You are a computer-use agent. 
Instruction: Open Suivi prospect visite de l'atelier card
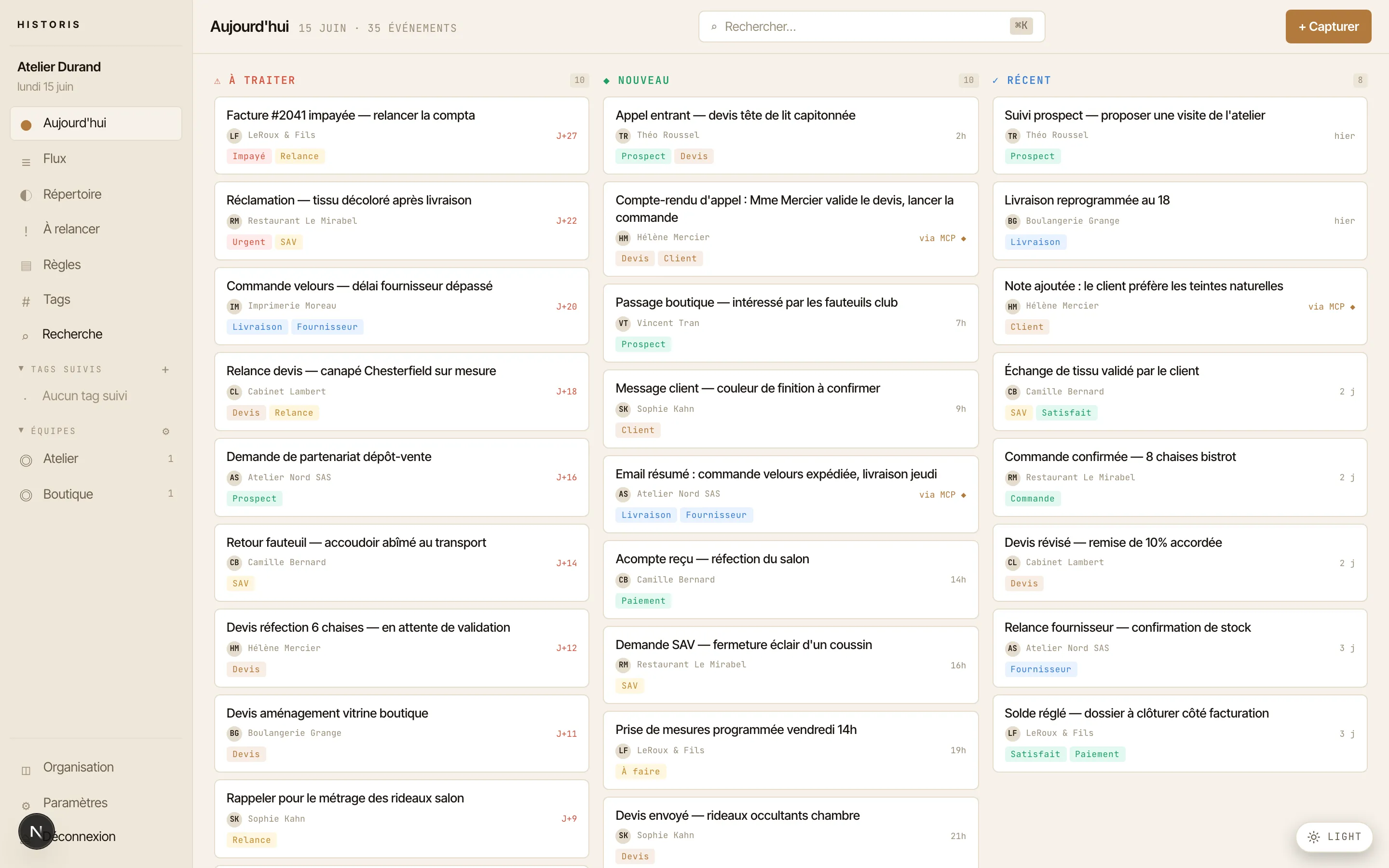coord(1180,136)
